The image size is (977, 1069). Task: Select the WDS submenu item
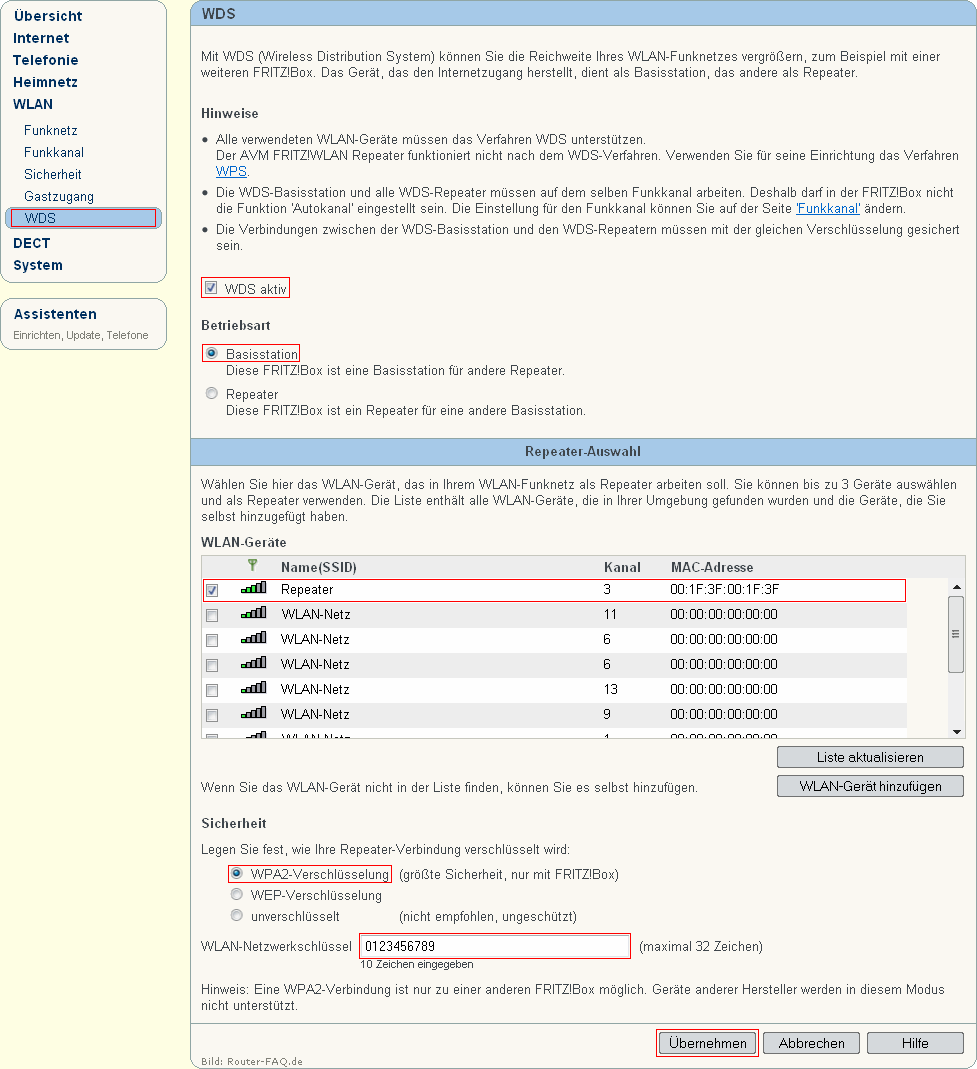(x=83, y=218)
